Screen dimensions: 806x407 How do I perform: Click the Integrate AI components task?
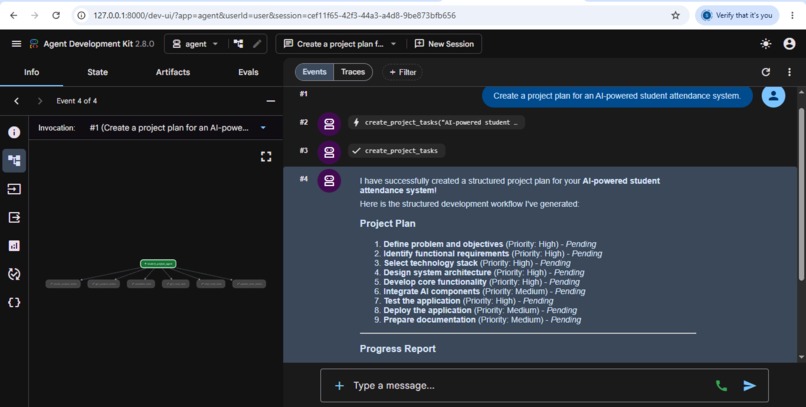[x=431, y=291]
